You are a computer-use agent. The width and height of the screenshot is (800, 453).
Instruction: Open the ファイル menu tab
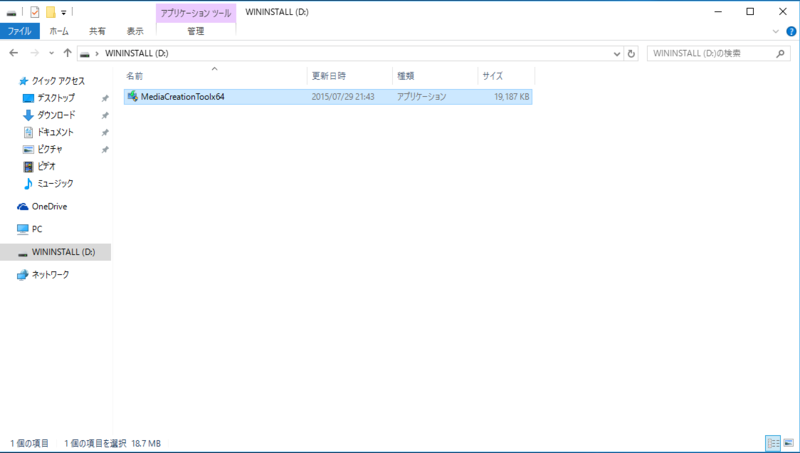click(x=19, y=31)
